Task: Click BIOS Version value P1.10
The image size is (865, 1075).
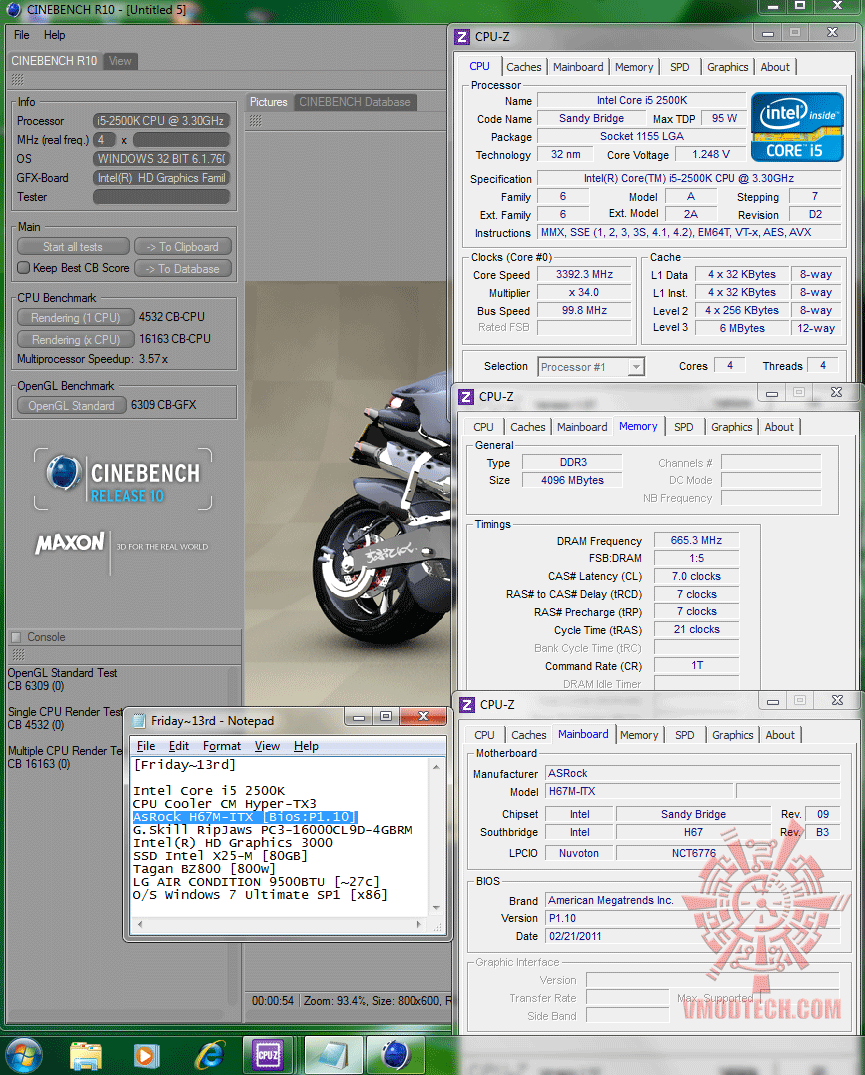Action: point(692,918)
